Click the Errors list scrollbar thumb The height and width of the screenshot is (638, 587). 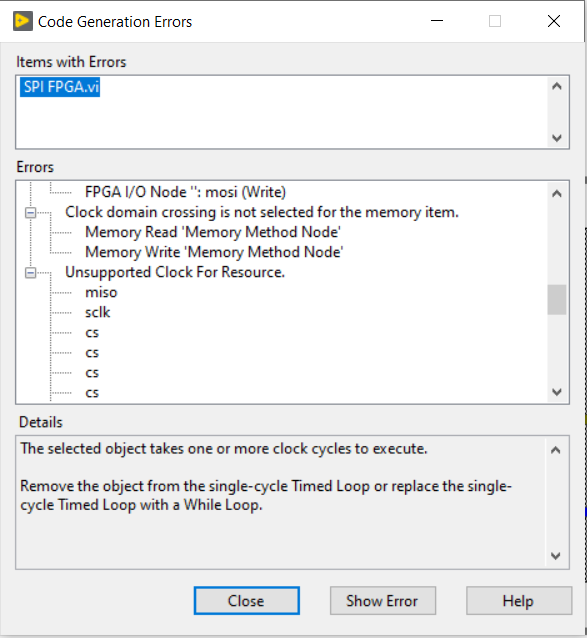[x=557, y=299]
